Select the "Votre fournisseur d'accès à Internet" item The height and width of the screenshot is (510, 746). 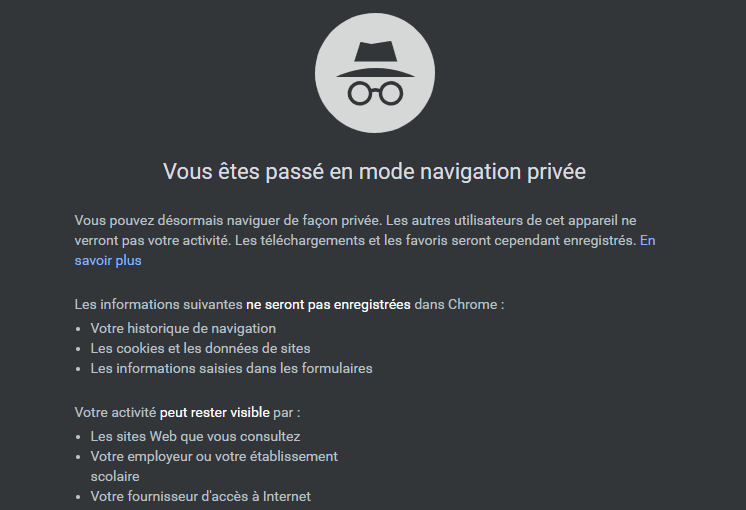coord(200,496)
